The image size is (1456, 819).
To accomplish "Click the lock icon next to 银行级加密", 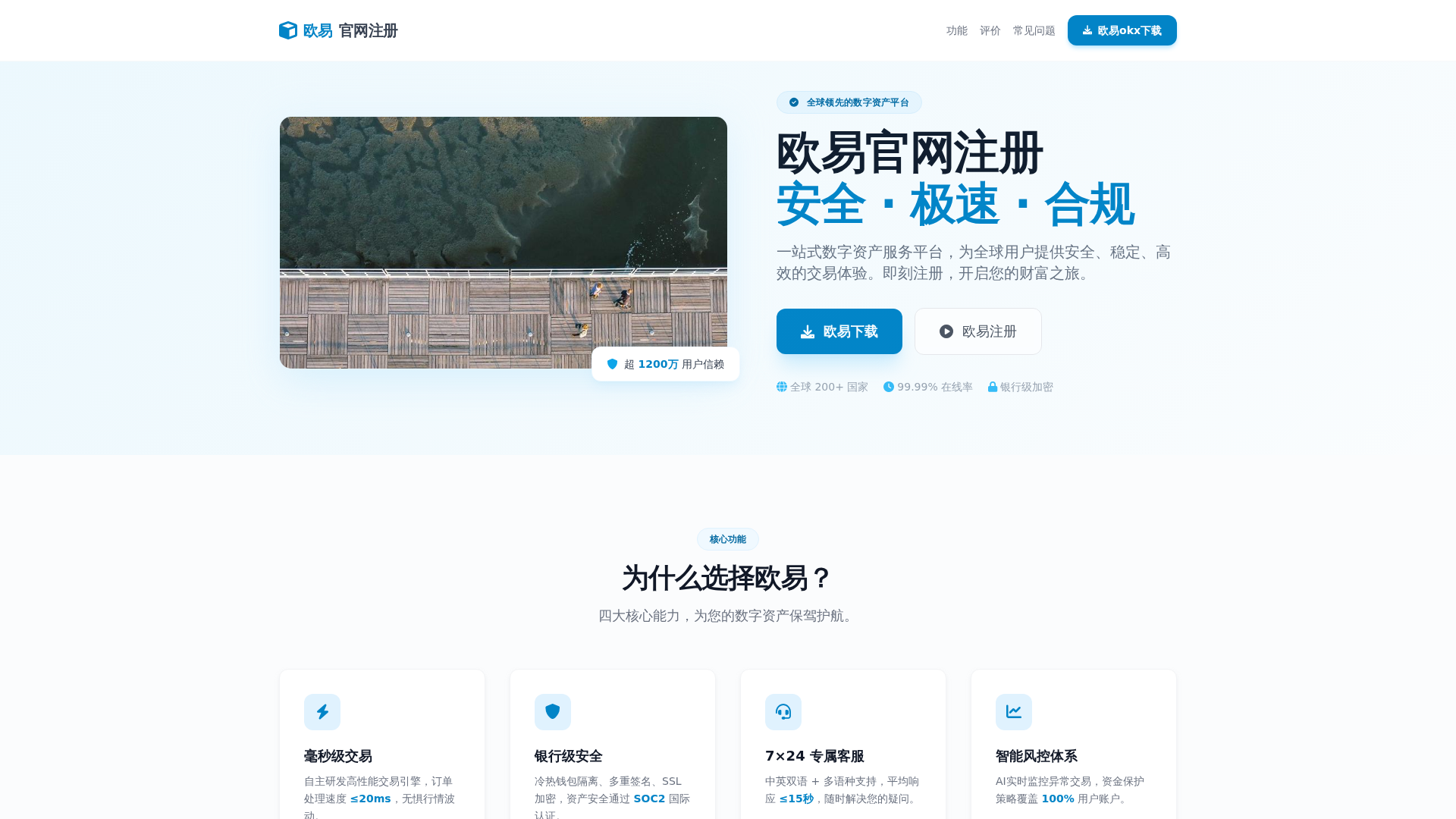I will tap(993, 387).
